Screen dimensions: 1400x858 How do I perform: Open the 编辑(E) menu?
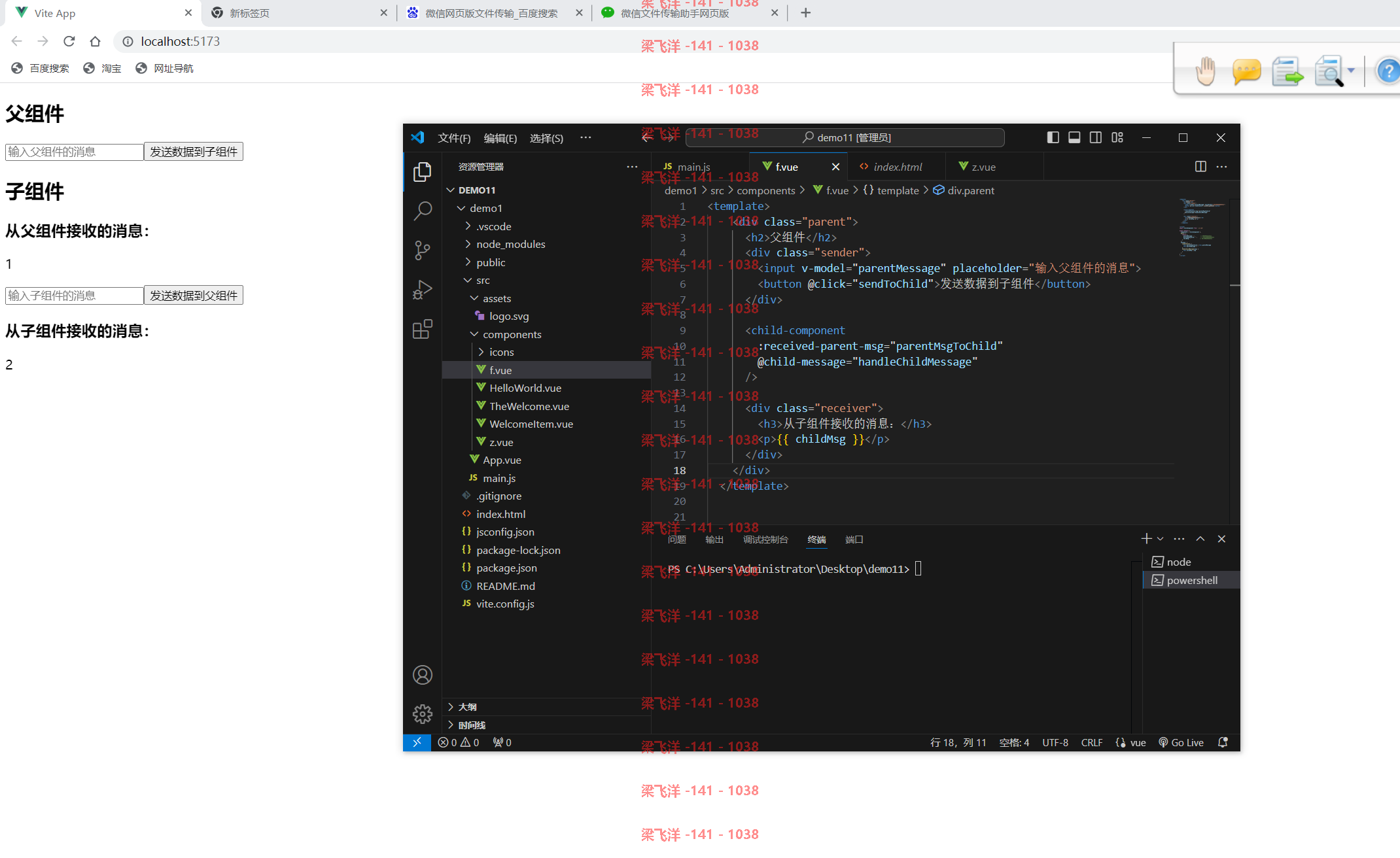coord(500,138)
